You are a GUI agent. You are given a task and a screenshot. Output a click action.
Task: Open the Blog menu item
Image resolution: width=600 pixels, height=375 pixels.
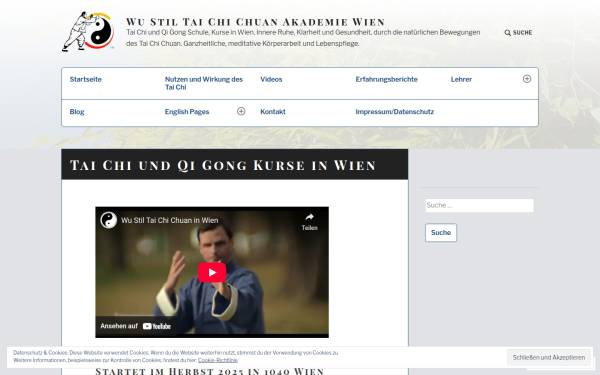77,112
